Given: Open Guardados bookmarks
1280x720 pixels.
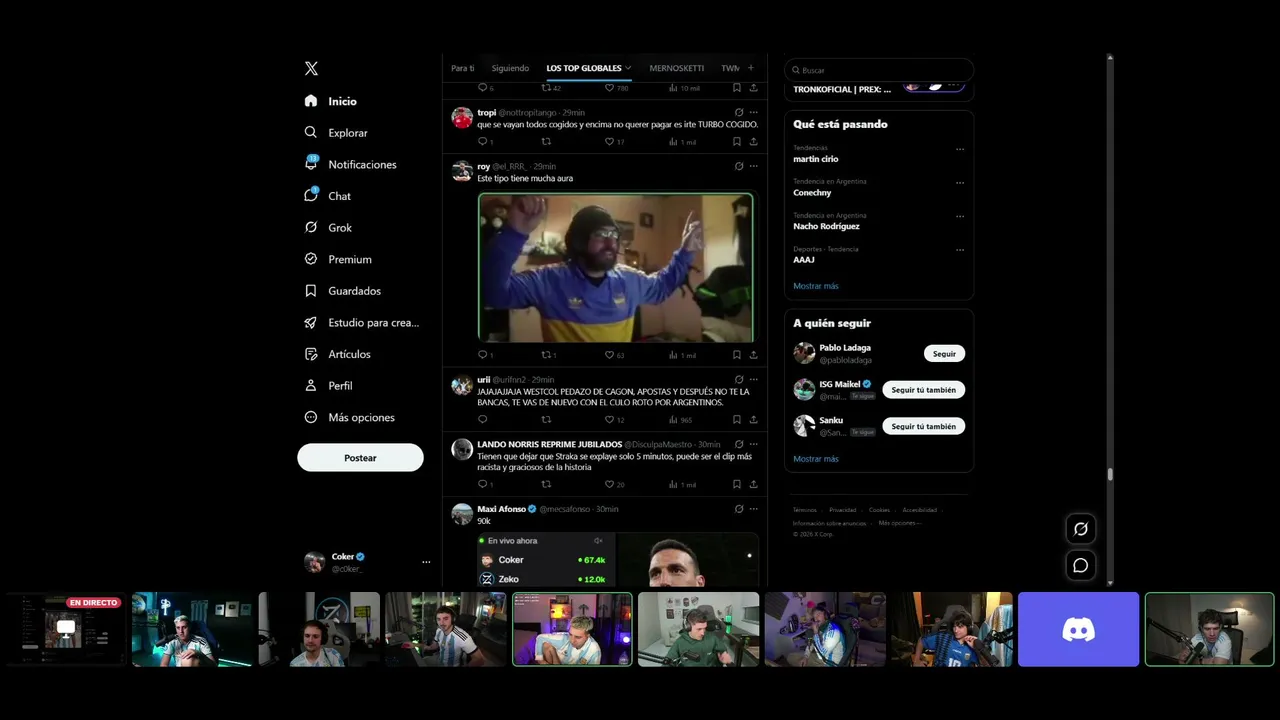Looking at the screenshot, I should point(343,291).
